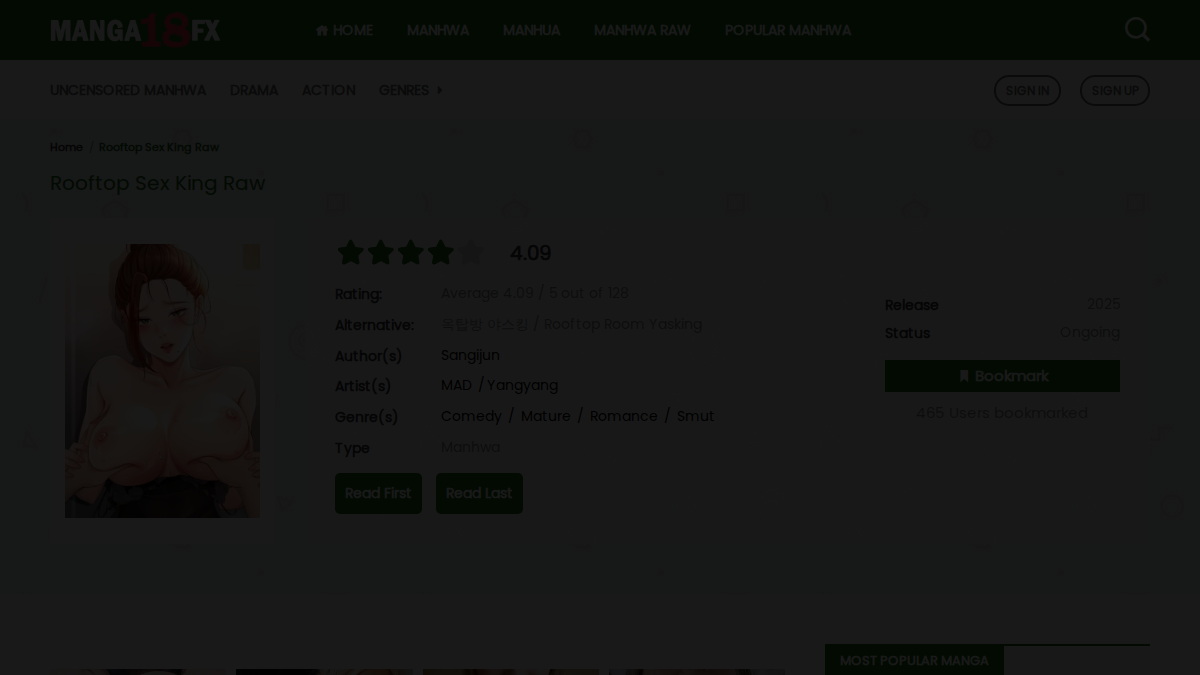Click the 4.09 rating score
Image resolution: width=1200 pixels, height=675 pixels.
pyautogui.click(x=531, y=253)
